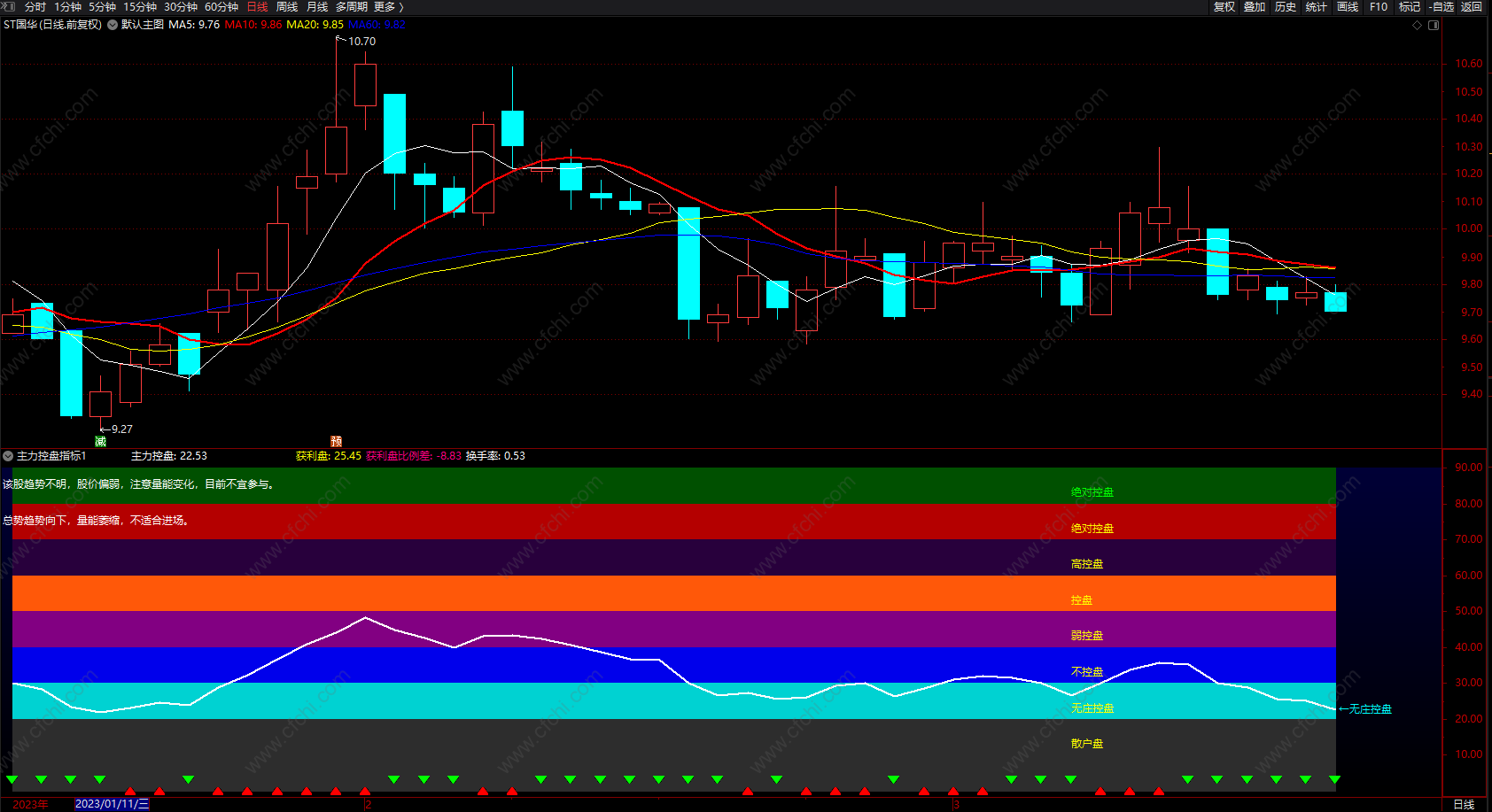Click the 换手率: 0.53 value
Image resolution: width=1492 pixels, height=812 pixels.
tap(495, 456)
